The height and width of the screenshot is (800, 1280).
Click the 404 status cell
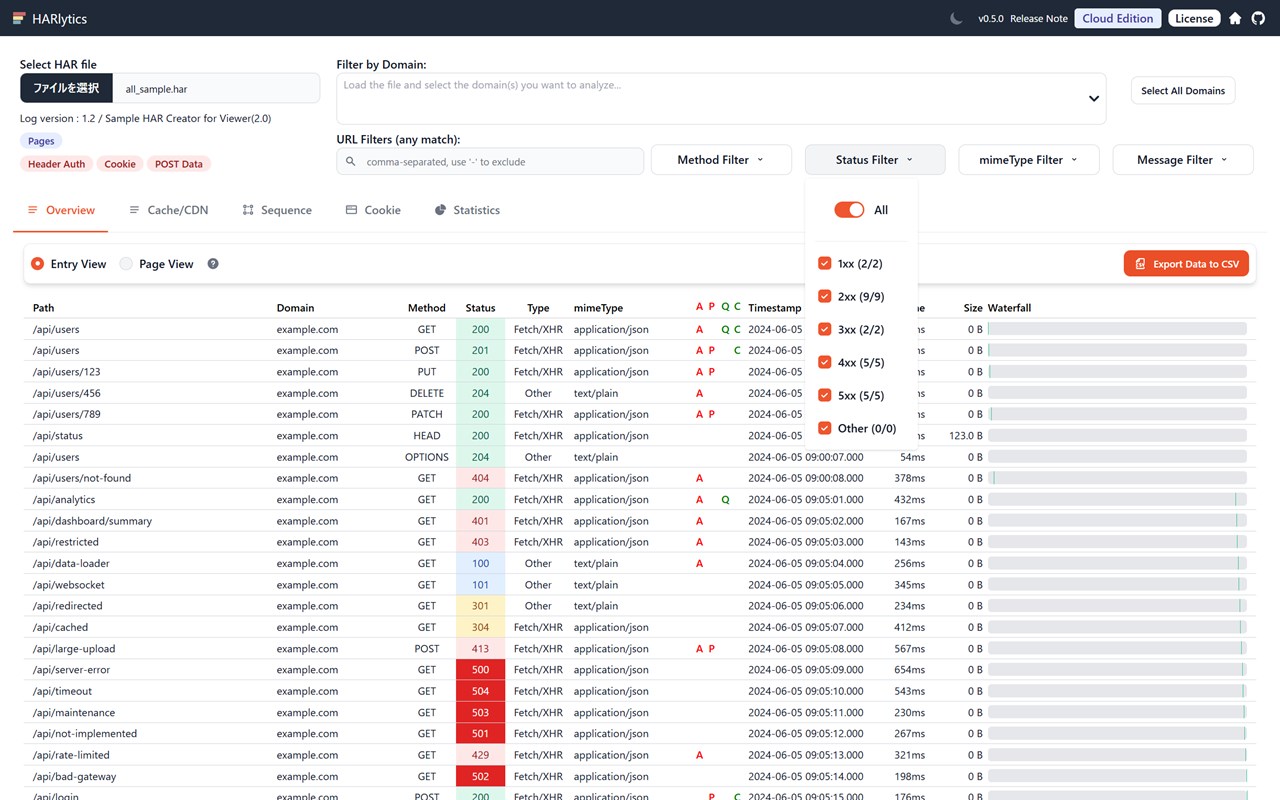[x=481, y=478]
